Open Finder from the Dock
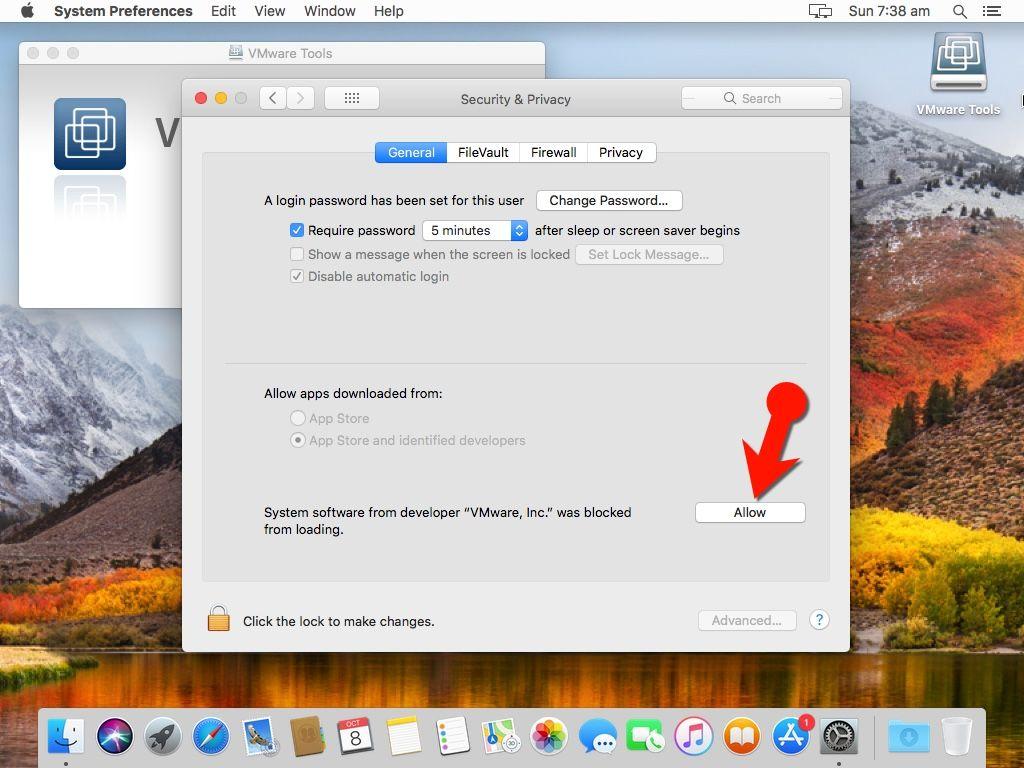Screen dimensions: 1024x768 click(x=66, y=736)
